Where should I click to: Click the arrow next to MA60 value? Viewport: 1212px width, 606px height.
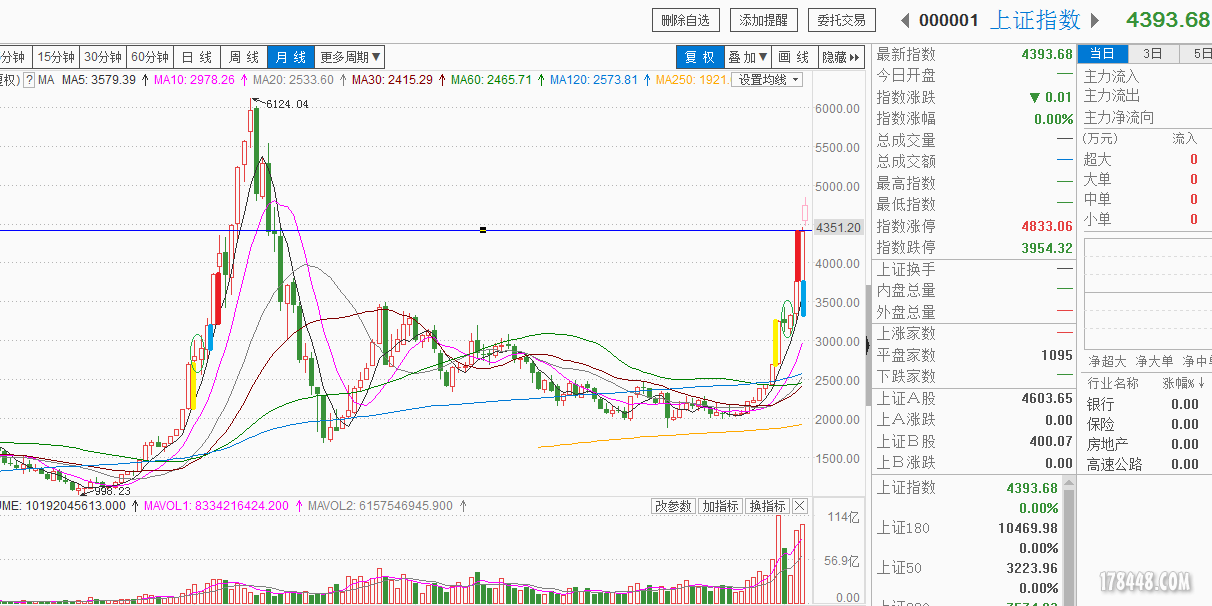(541, 80)
